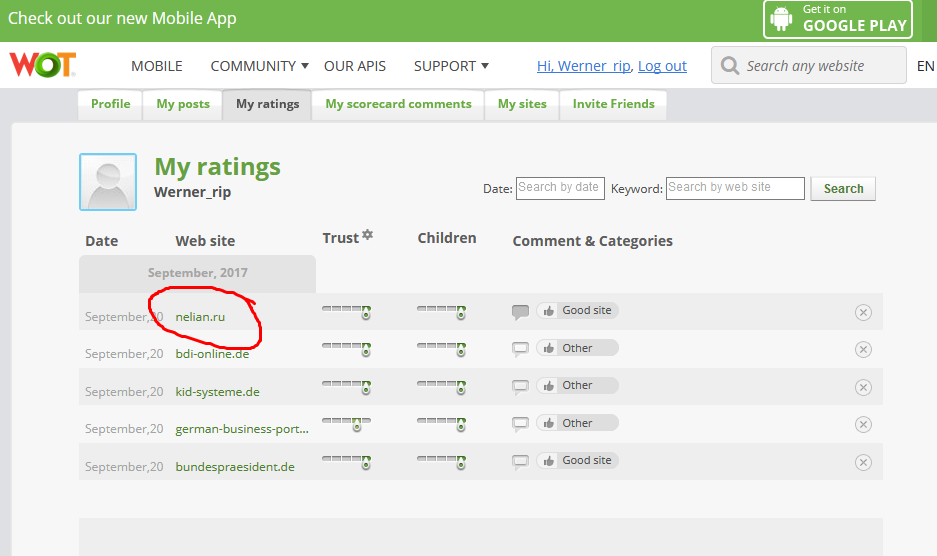Image resolution: width=937 pixels, height=556 pixels.
Task: Click the search magnifier icon
Action: pos(730,65)
